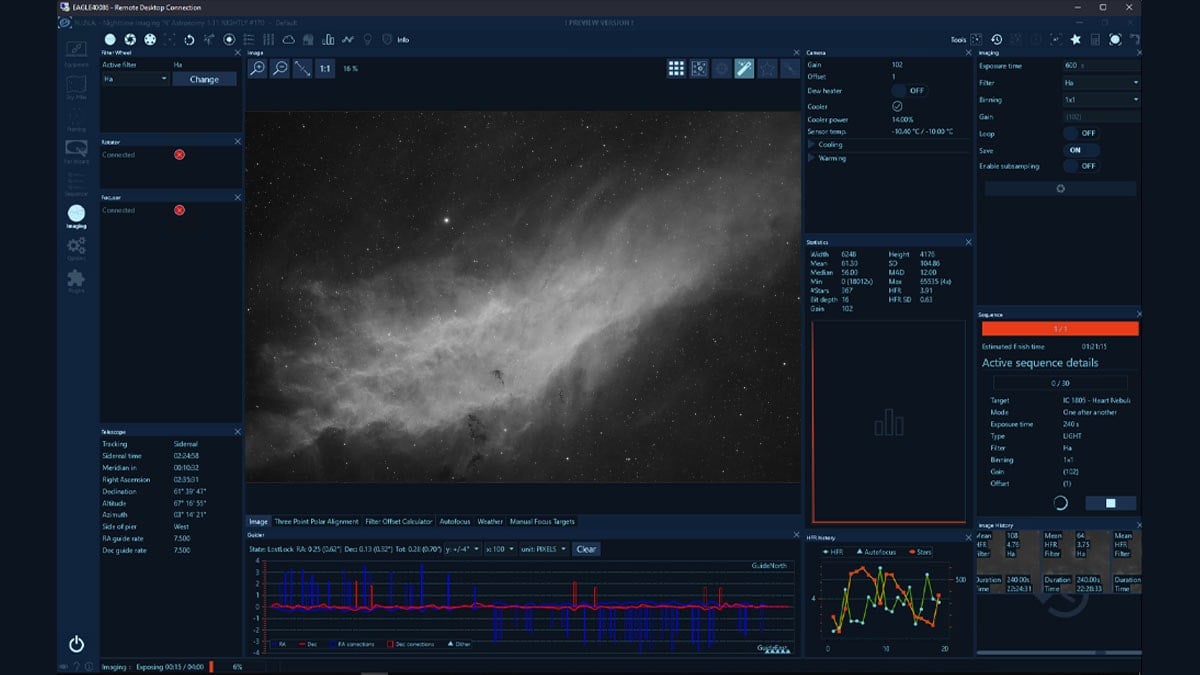The height and width of the screenshot is (675, 1200).
Task: Open Flat Wizard in the sidebar
Action: (76, 151)
